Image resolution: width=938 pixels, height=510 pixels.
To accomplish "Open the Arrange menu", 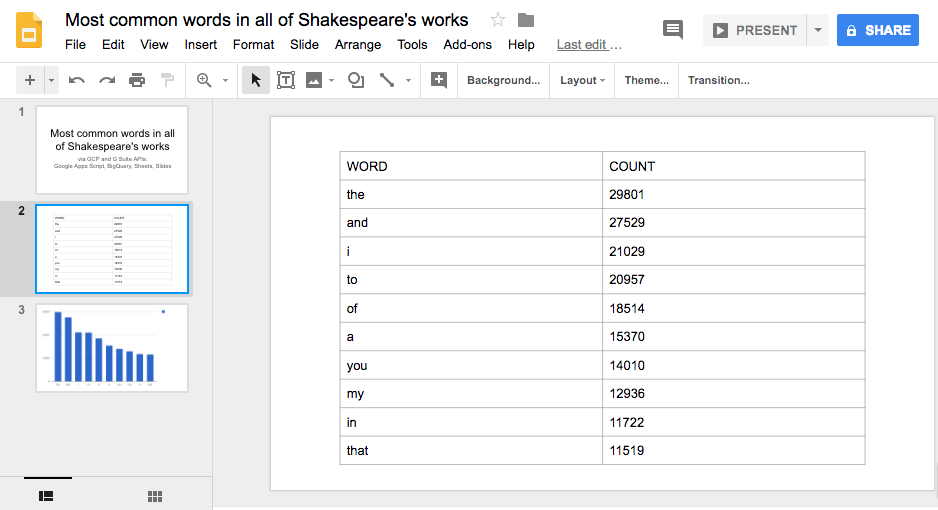I will pos(358,44).
